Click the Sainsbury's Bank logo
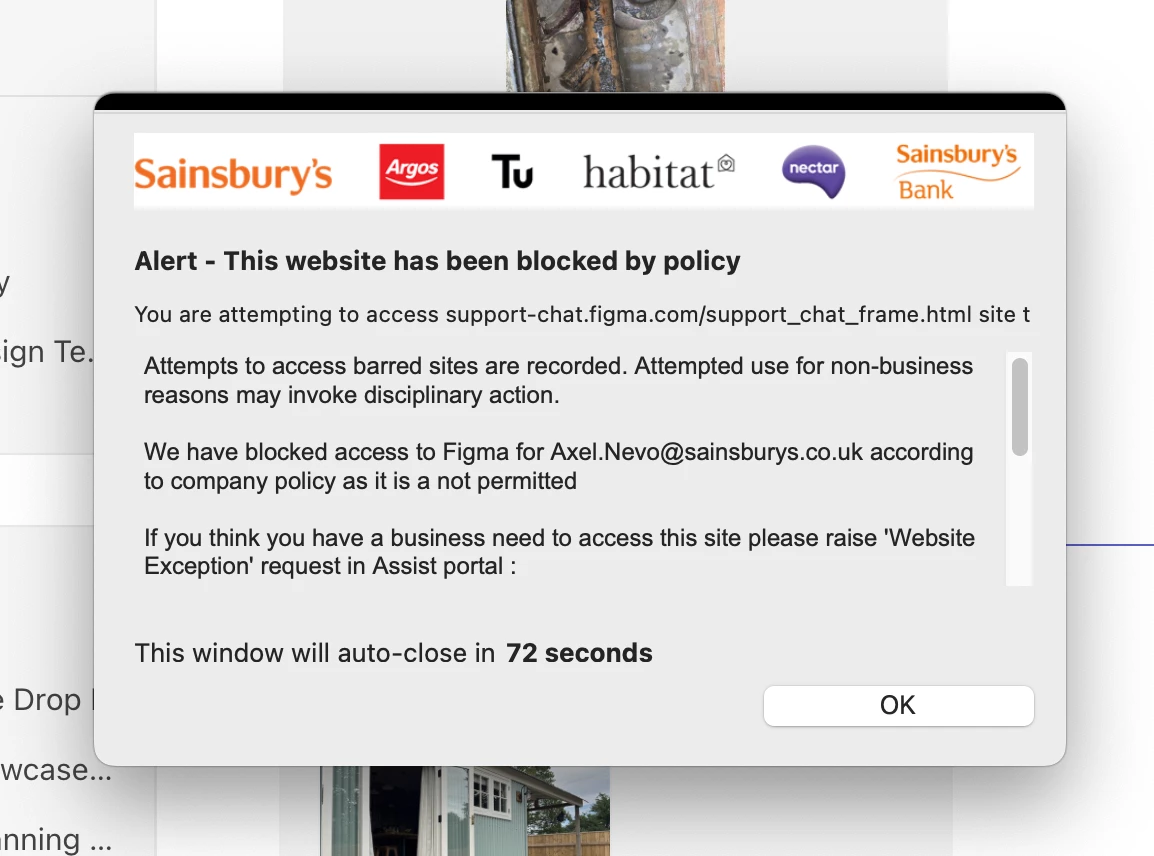Screen dimensions: 1154x856 [x=957, y=172]
